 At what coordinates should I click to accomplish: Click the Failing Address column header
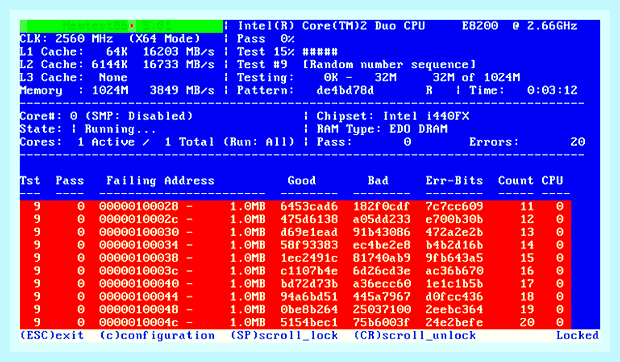point(160,181)
